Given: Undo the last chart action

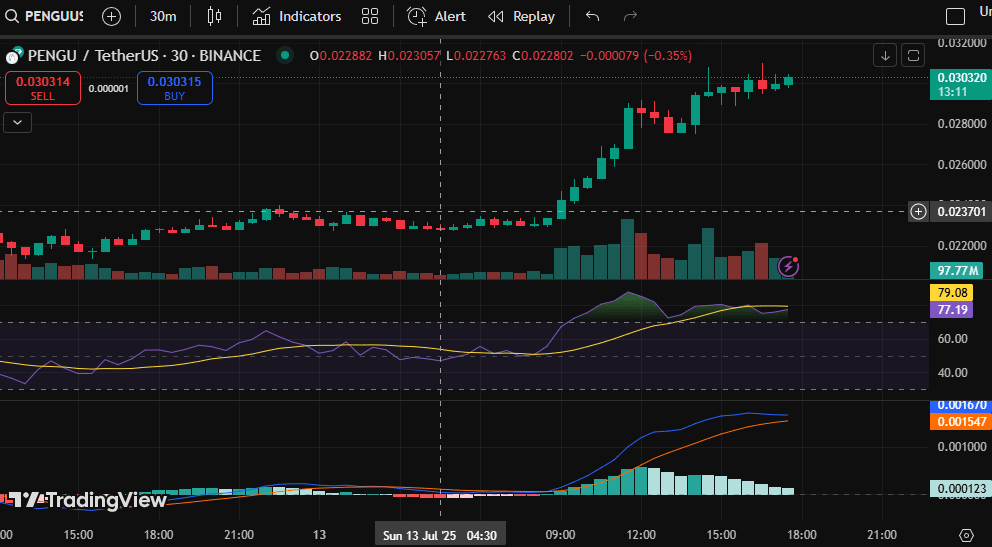Looking at the screenshot, I should [x=592, y=16].
